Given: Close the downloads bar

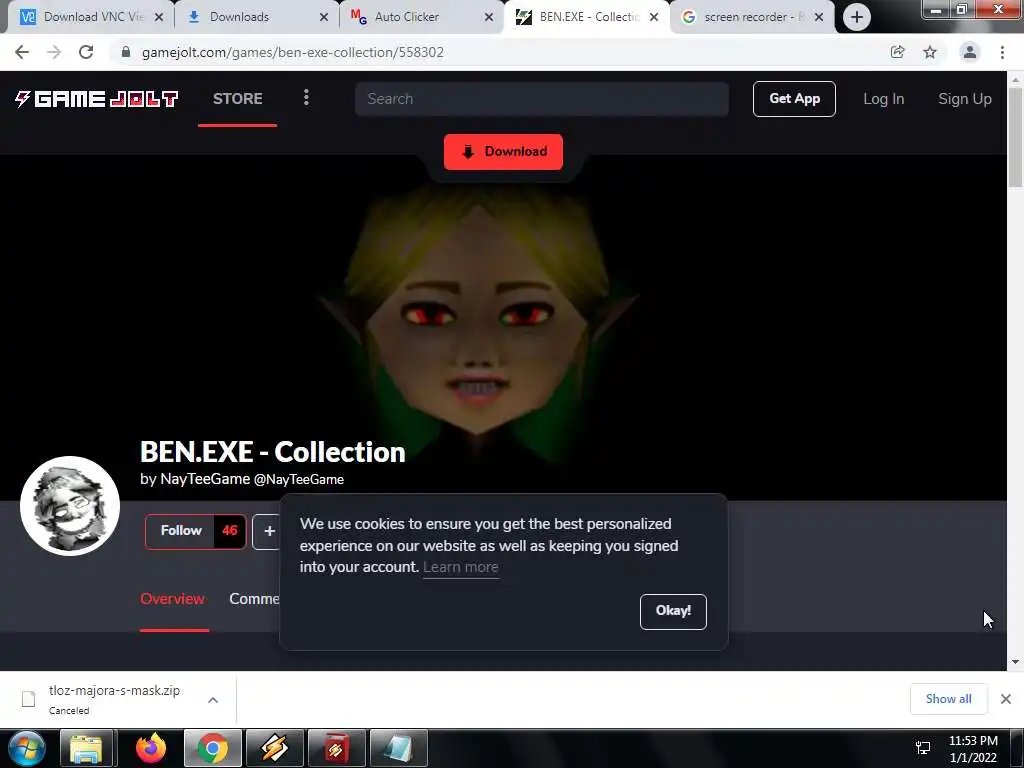Looking at the screenshot, I should click(x=1006, y=699).
